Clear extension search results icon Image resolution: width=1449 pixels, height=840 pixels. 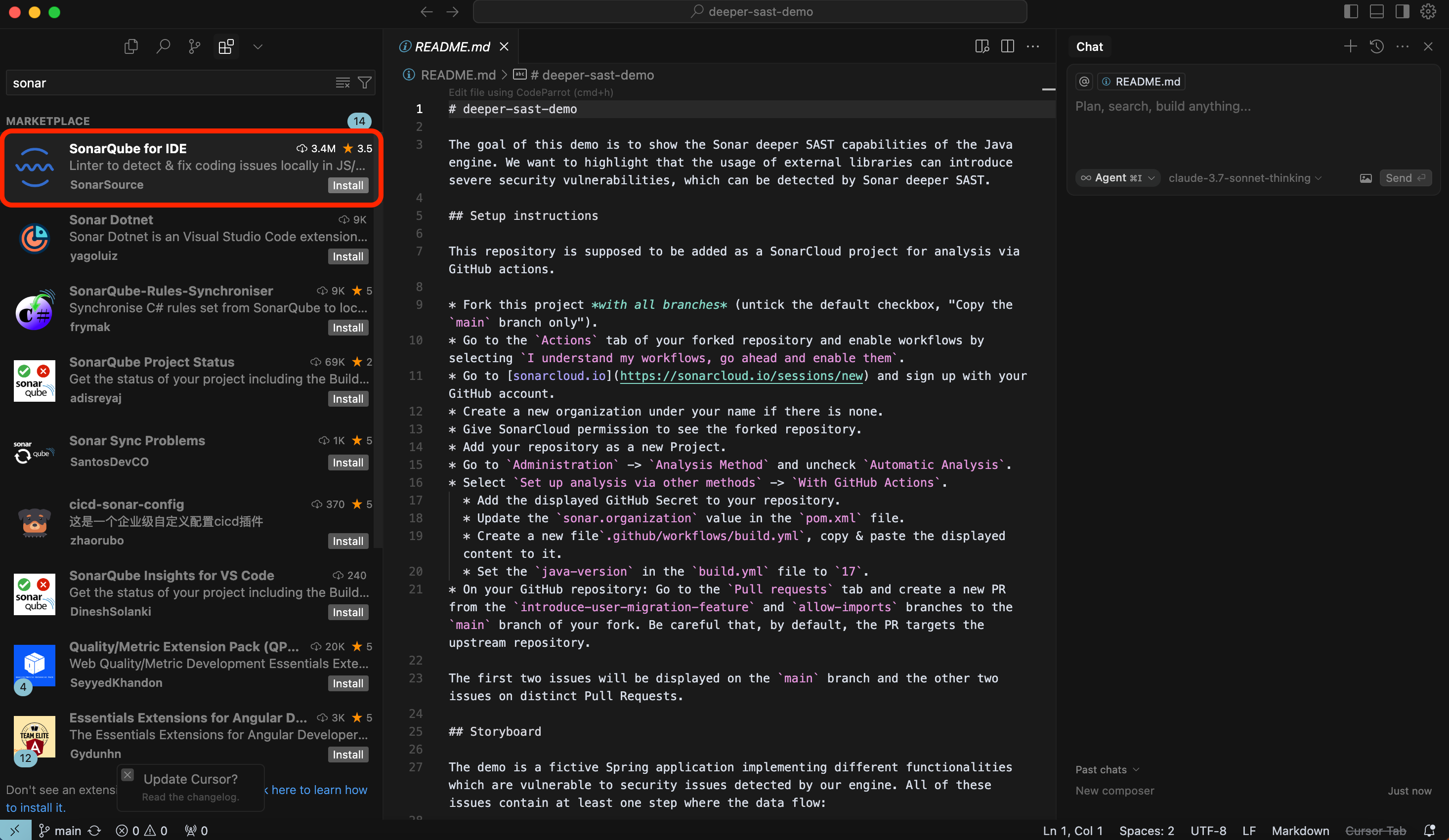tap(342, 83)
